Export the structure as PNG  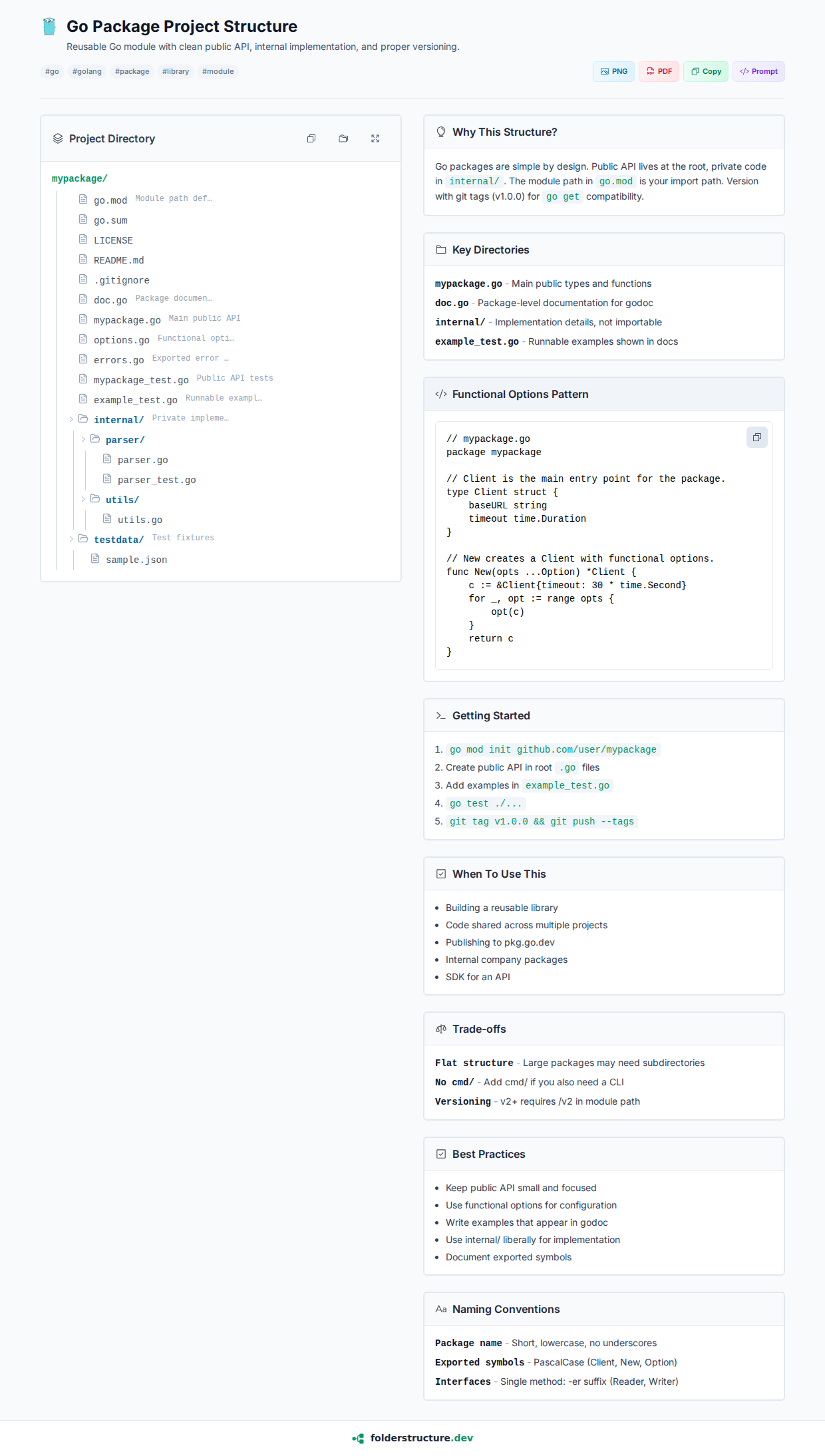[613, 71]
